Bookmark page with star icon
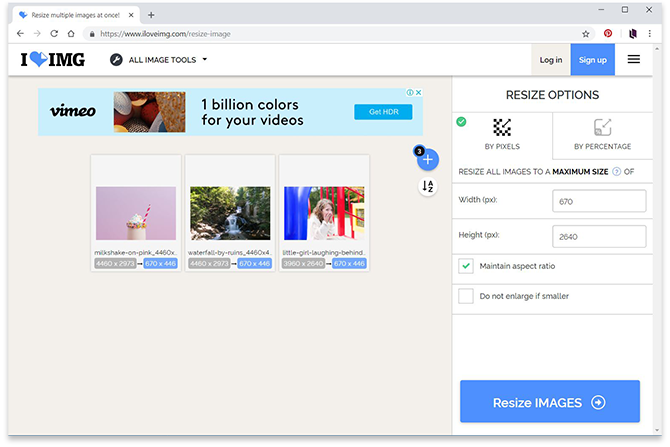Image resolution: width=670 pixels, height=447 pixels. [x=586, y=33]
